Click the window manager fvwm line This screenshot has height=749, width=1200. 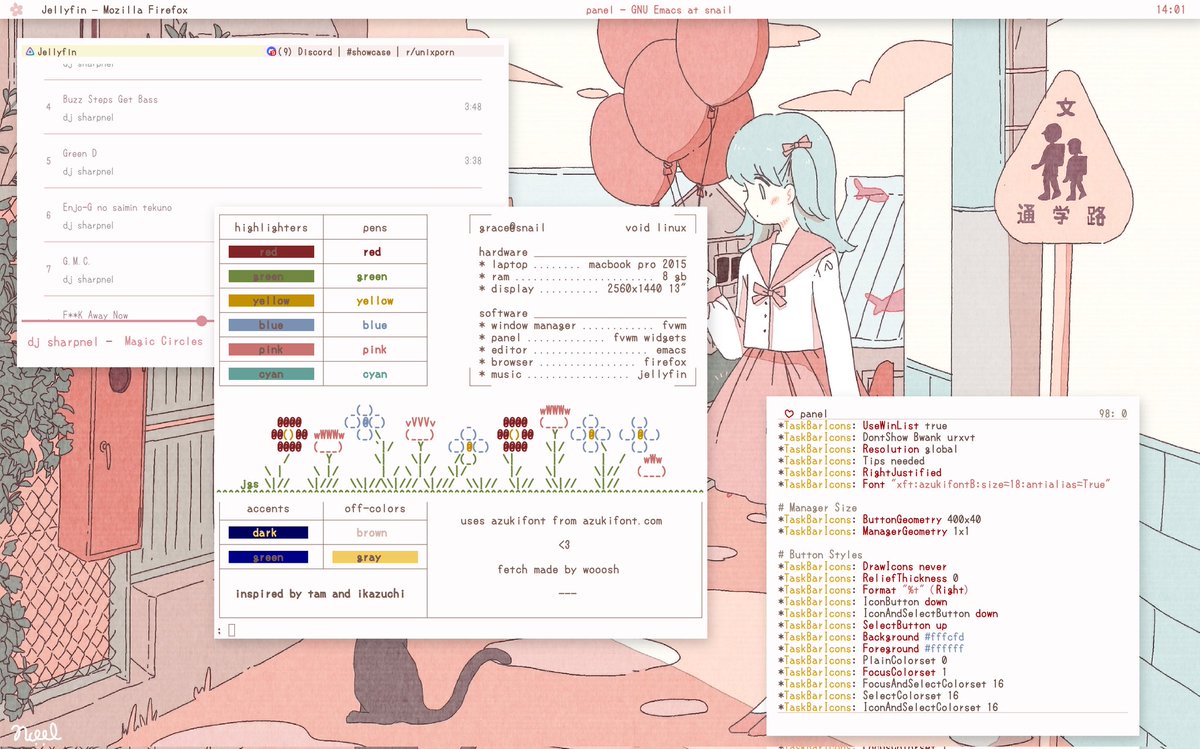coord(583,326)
